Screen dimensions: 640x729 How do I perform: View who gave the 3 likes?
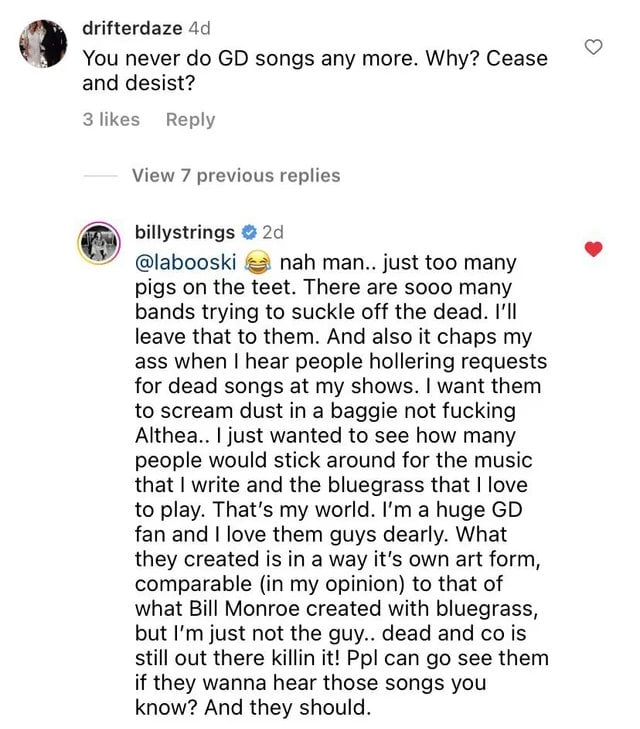[x=111, y=119]
